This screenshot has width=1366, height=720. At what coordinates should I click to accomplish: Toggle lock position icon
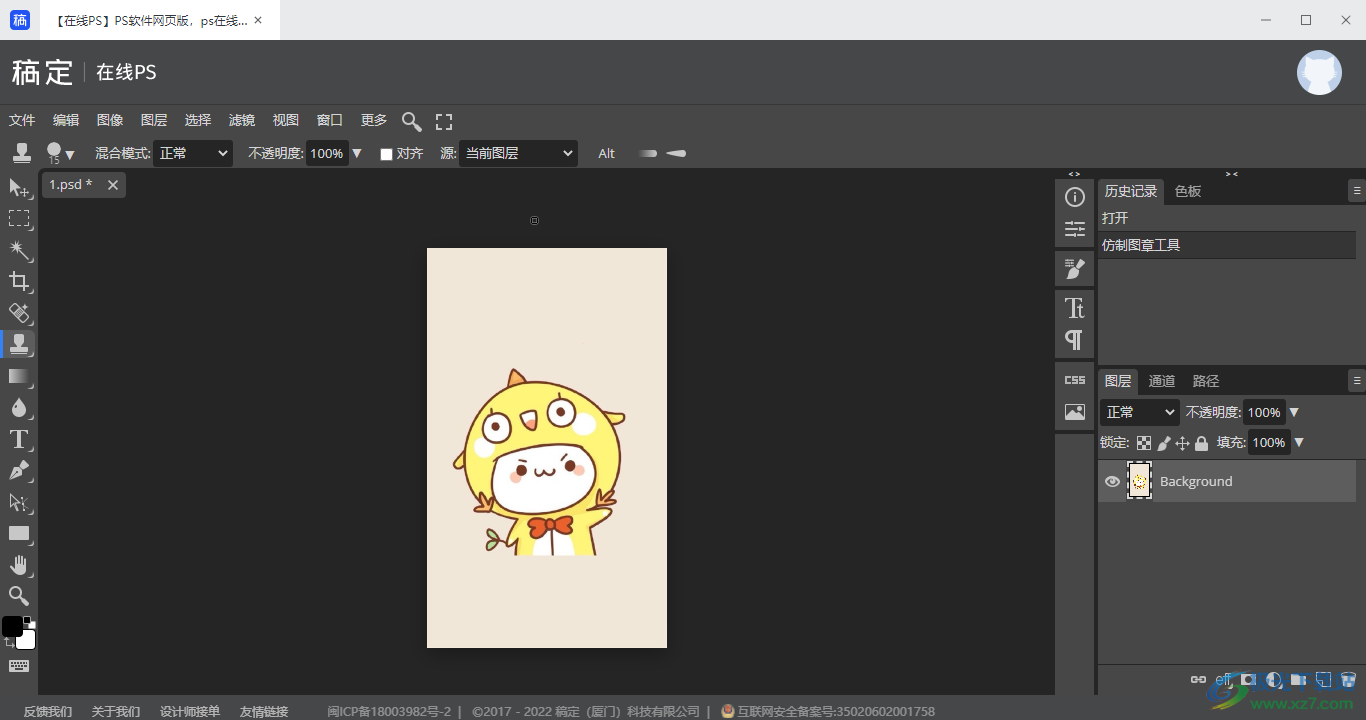[1182, 443]
